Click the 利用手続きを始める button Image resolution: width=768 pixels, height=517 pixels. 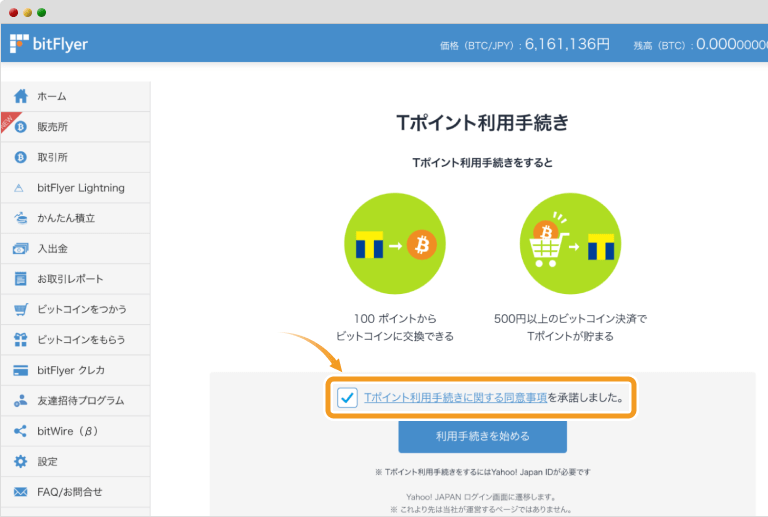[x=482, y=436]
